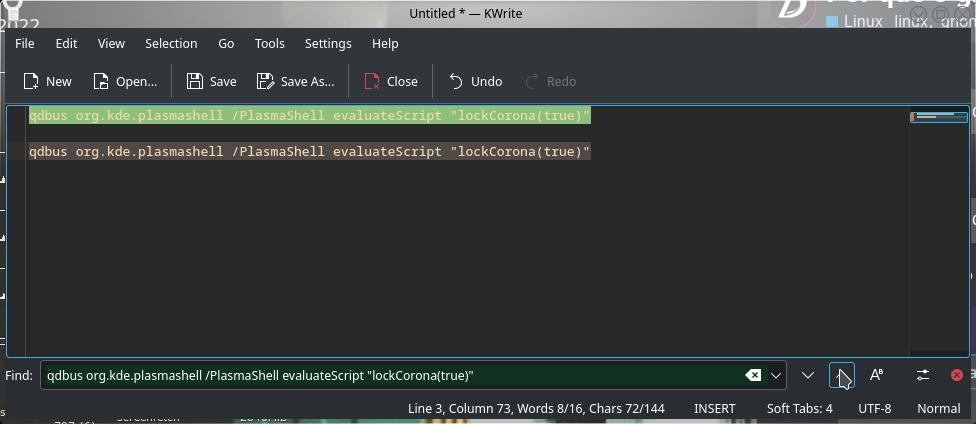Jump to previous search match
The image size is (976, 424).
[842, 375]
